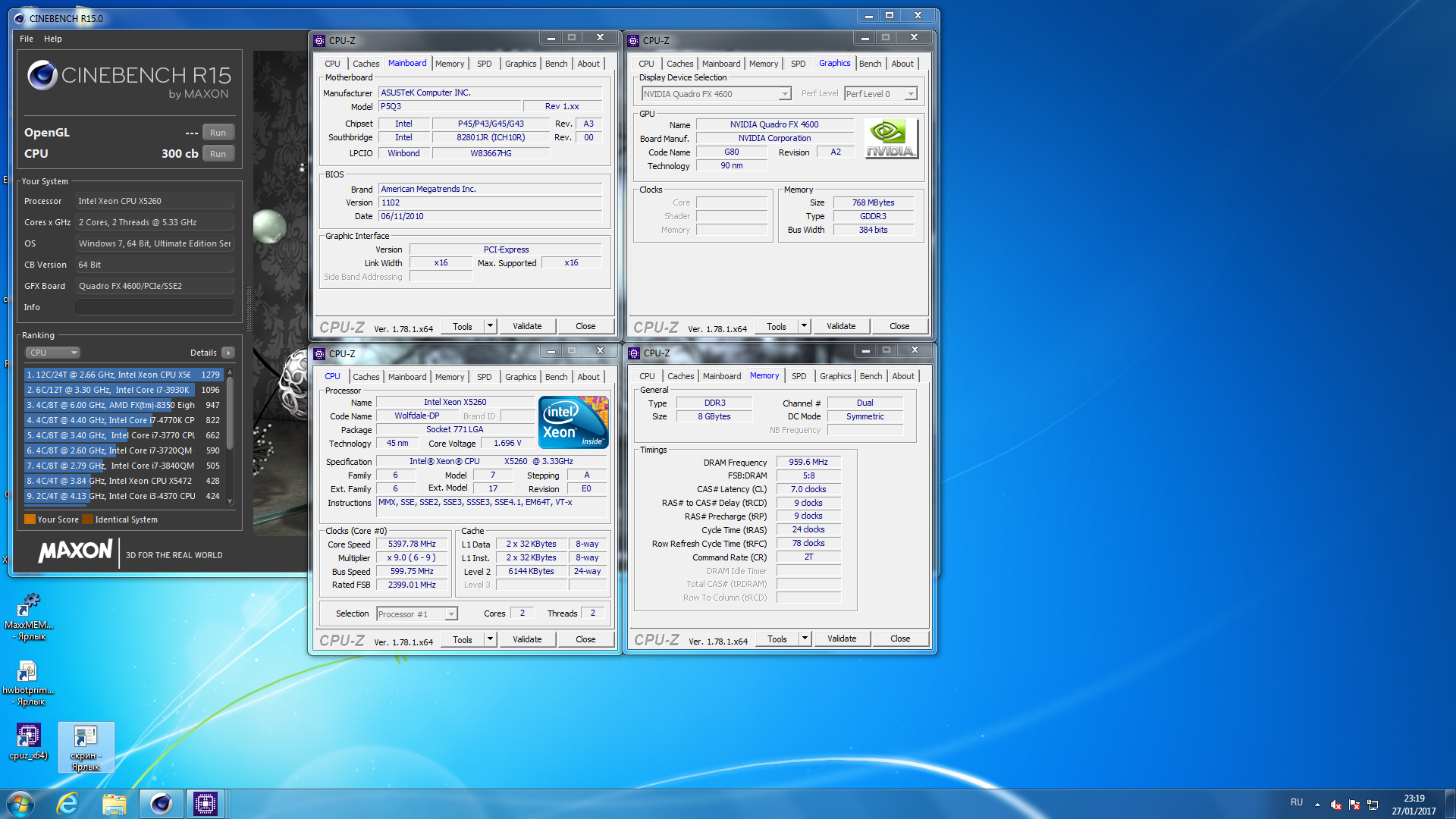Image resolution: width=1456 pixels, height=819 pixels.
Task: Launch Internet Explorer from the taskbar
Action: pos(67,804)
